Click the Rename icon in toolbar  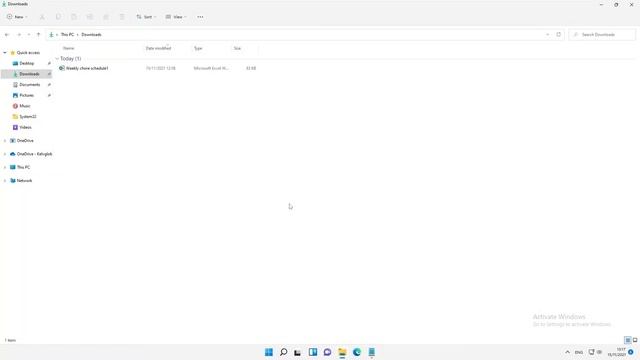coord(90,17)
